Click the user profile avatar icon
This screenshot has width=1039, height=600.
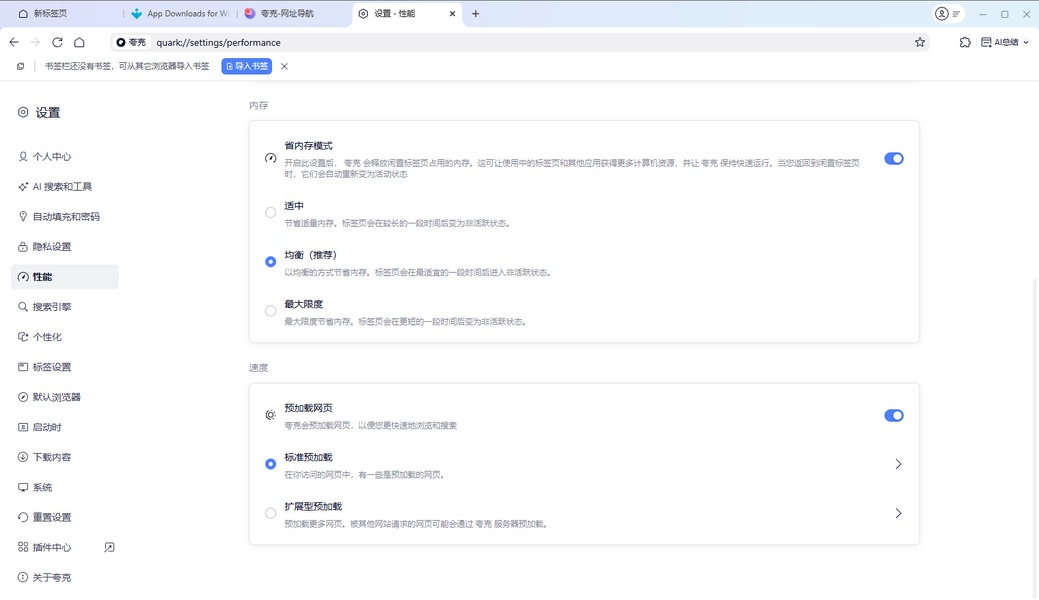941,14
